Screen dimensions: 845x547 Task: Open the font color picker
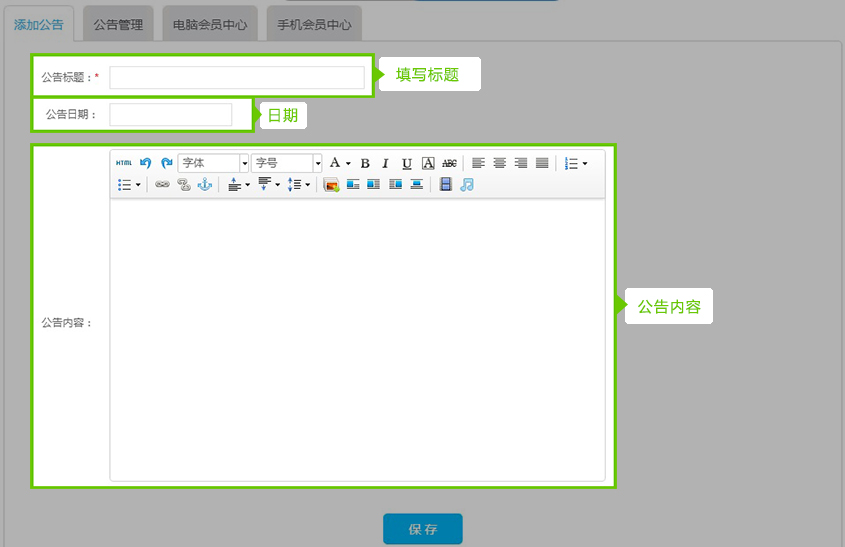(x=335, y=163)
